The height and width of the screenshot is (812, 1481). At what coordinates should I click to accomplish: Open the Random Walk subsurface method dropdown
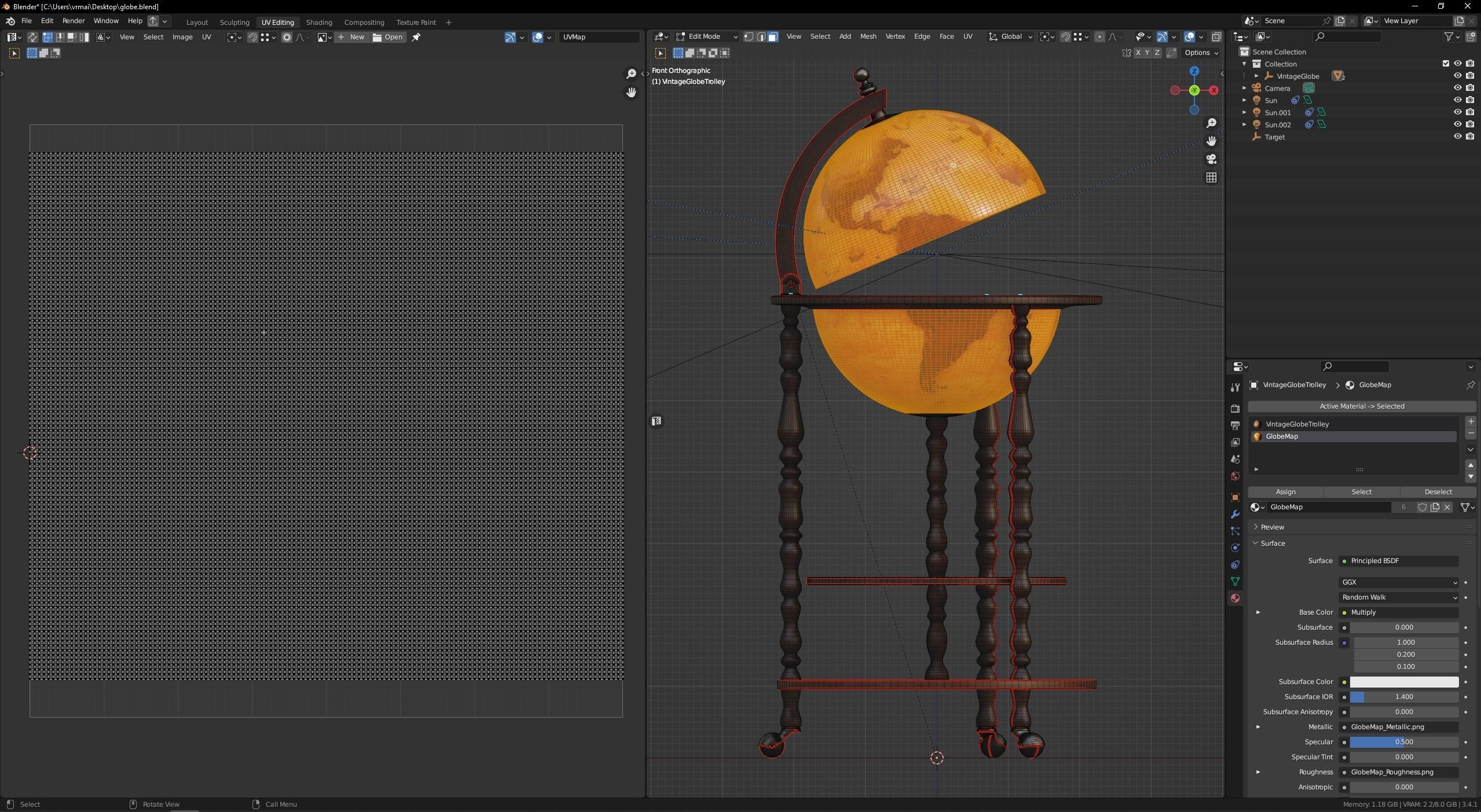[1398, 597]
